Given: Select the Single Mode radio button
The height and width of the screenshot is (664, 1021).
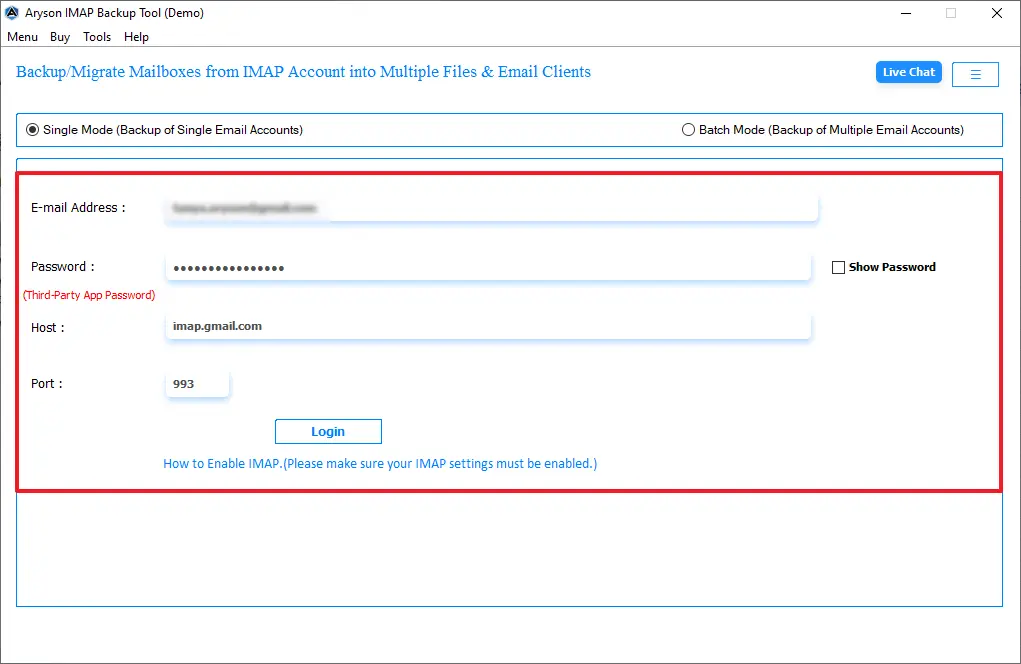Looking at the screenshot, I should 32,129.
